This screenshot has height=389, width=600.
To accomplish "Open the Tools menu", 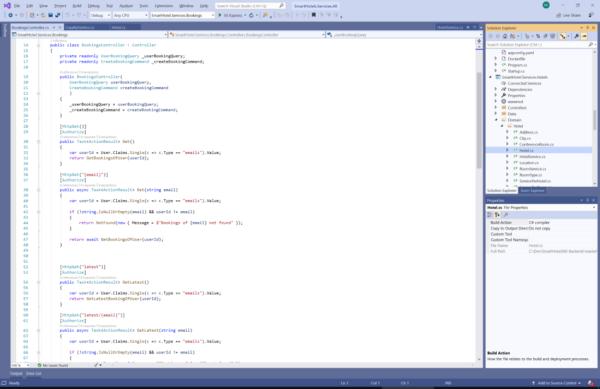I will pyautogui.click(x=143, y=6).
